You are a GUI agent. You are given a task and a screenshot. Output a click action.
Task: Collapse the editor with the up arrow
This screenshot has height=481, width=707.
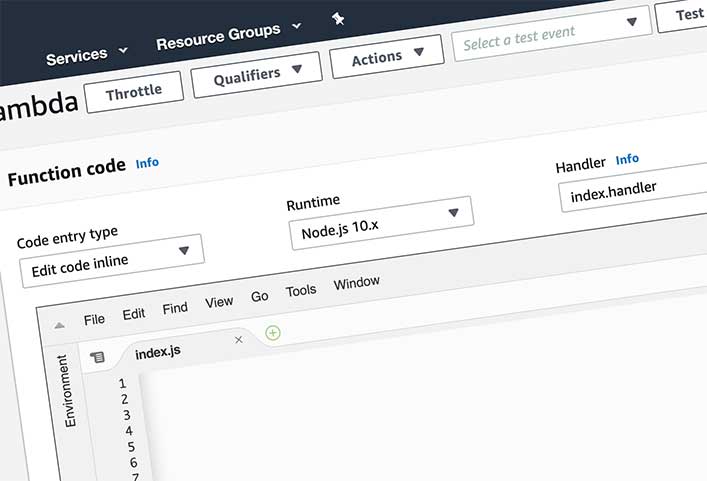(x=59, y=325)
